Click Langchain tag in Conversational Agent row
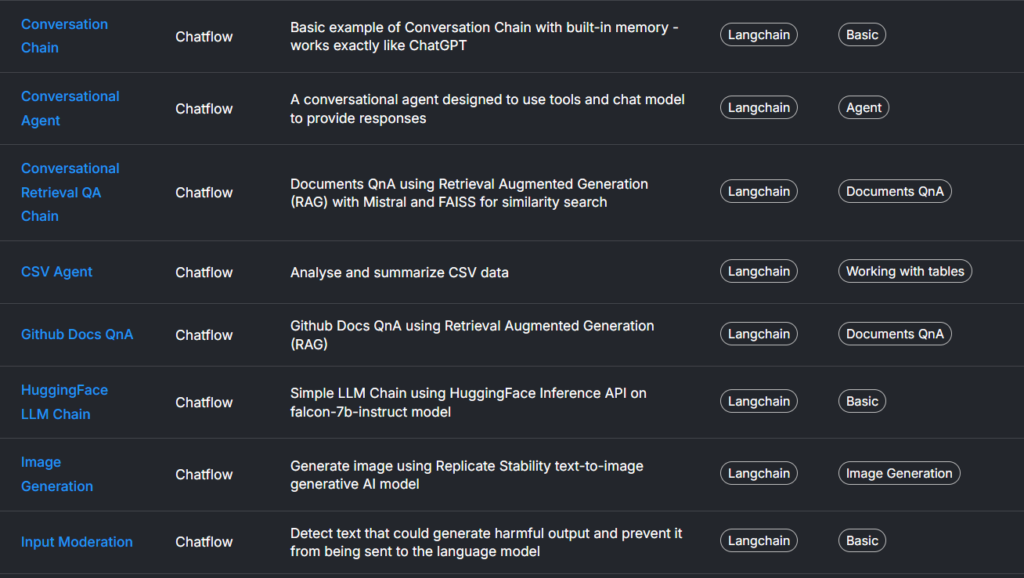The width and height of the screenshot is (1024, 578). click(759, 108)
